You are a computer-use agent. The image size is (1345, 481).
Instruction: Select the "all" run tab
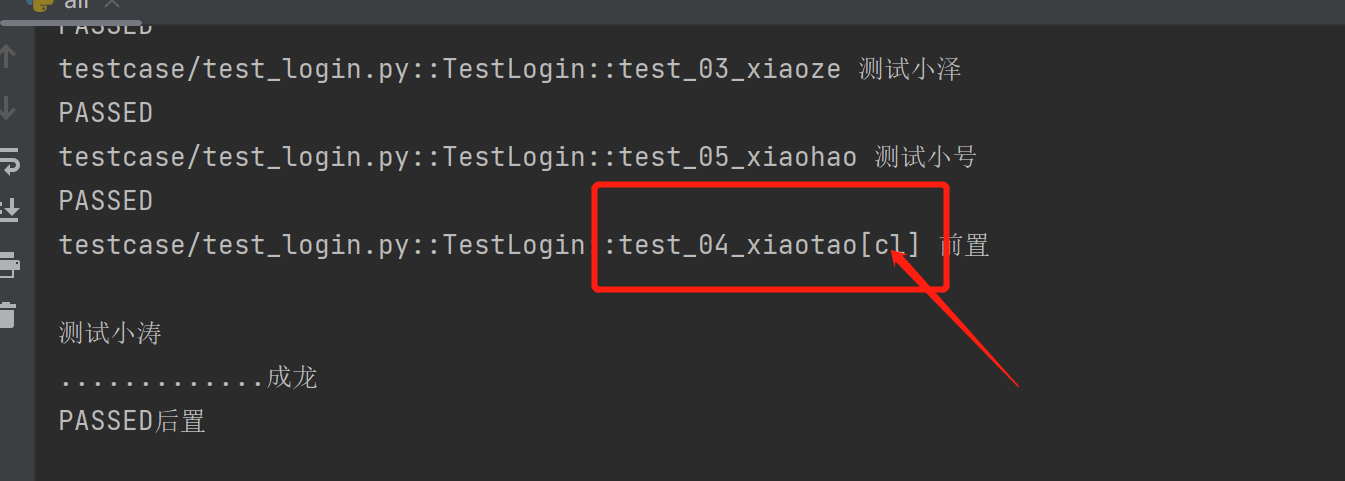coord(76,5)
